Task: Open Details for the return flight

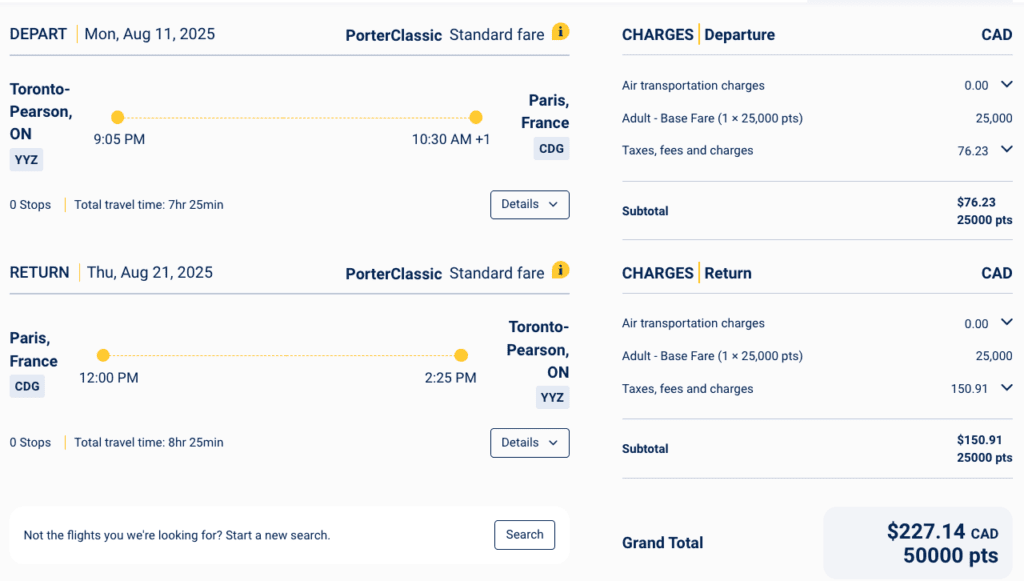Action: tap(529, 442)
